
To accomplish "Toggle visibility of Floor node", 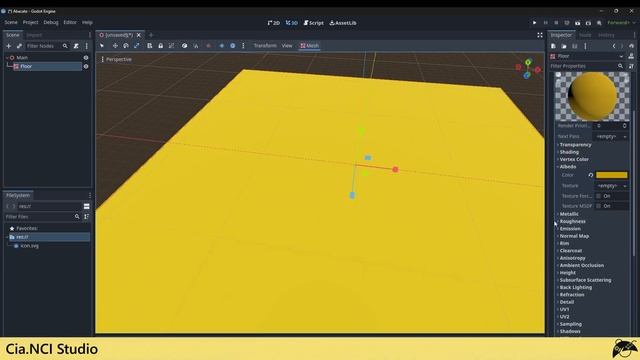I will click(86, 66).
